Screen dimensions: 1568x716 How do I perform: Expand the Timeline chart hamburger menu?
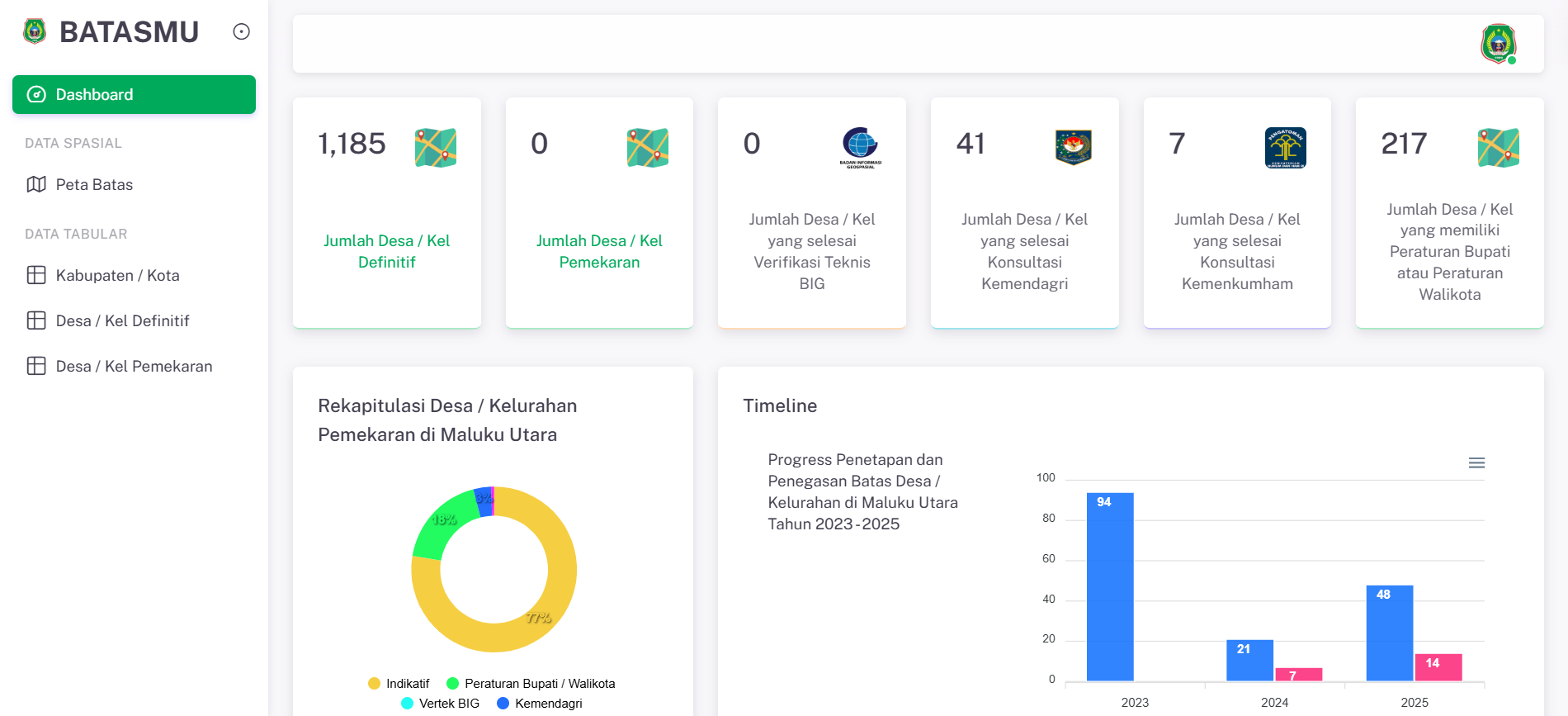coord(1476,463)
